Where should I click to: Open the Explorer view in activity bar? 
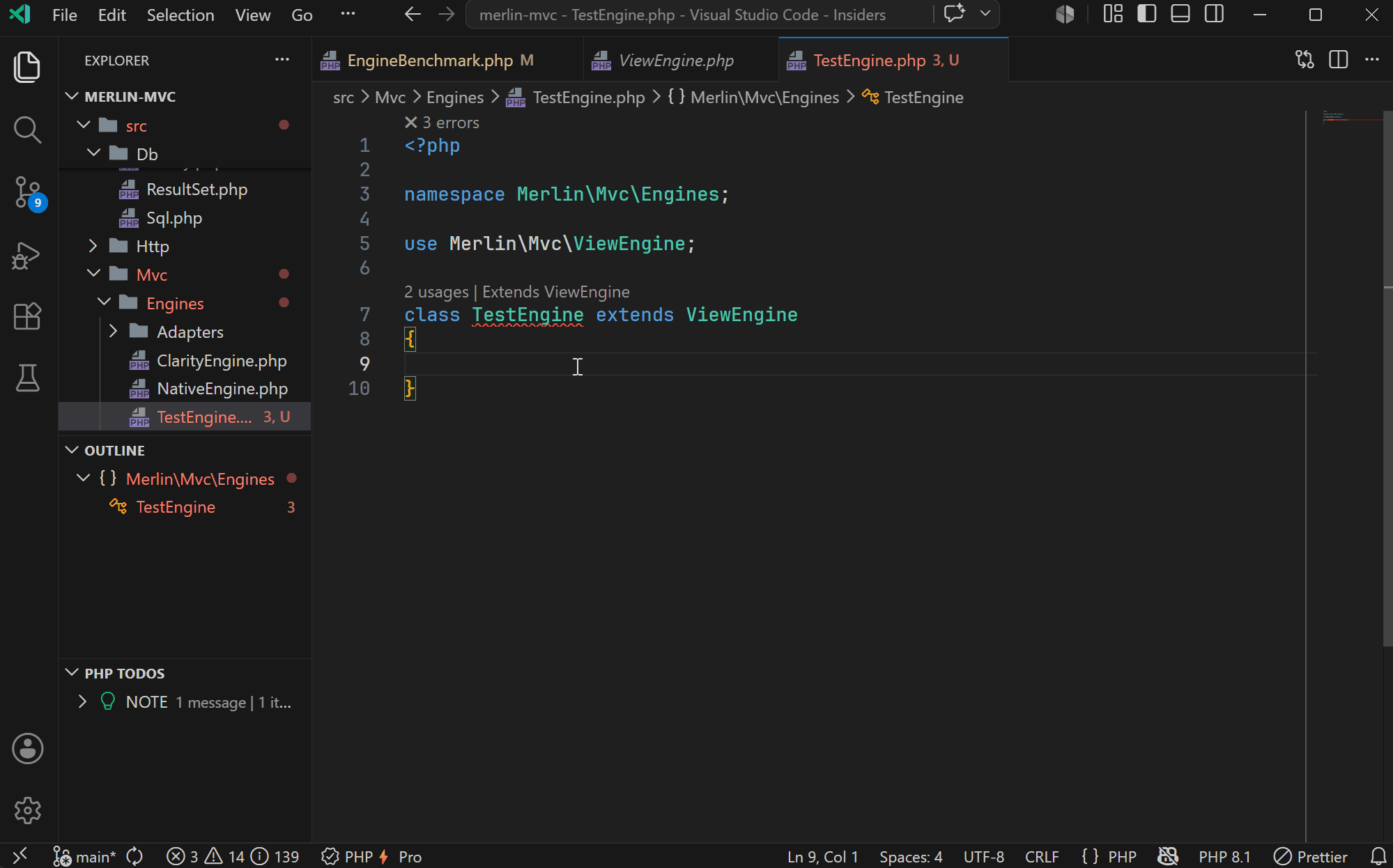27,67
